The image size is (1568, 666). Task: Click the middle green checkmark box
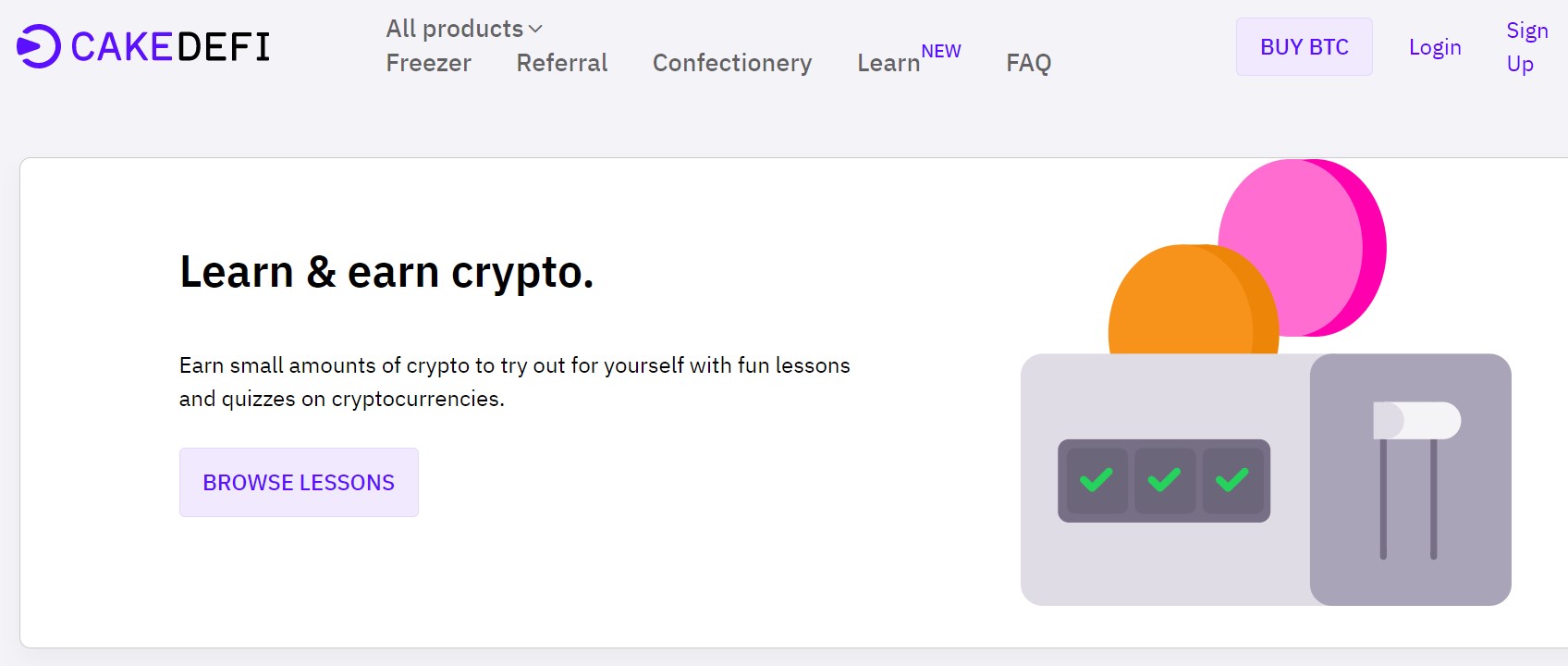tap(1164, 480)
